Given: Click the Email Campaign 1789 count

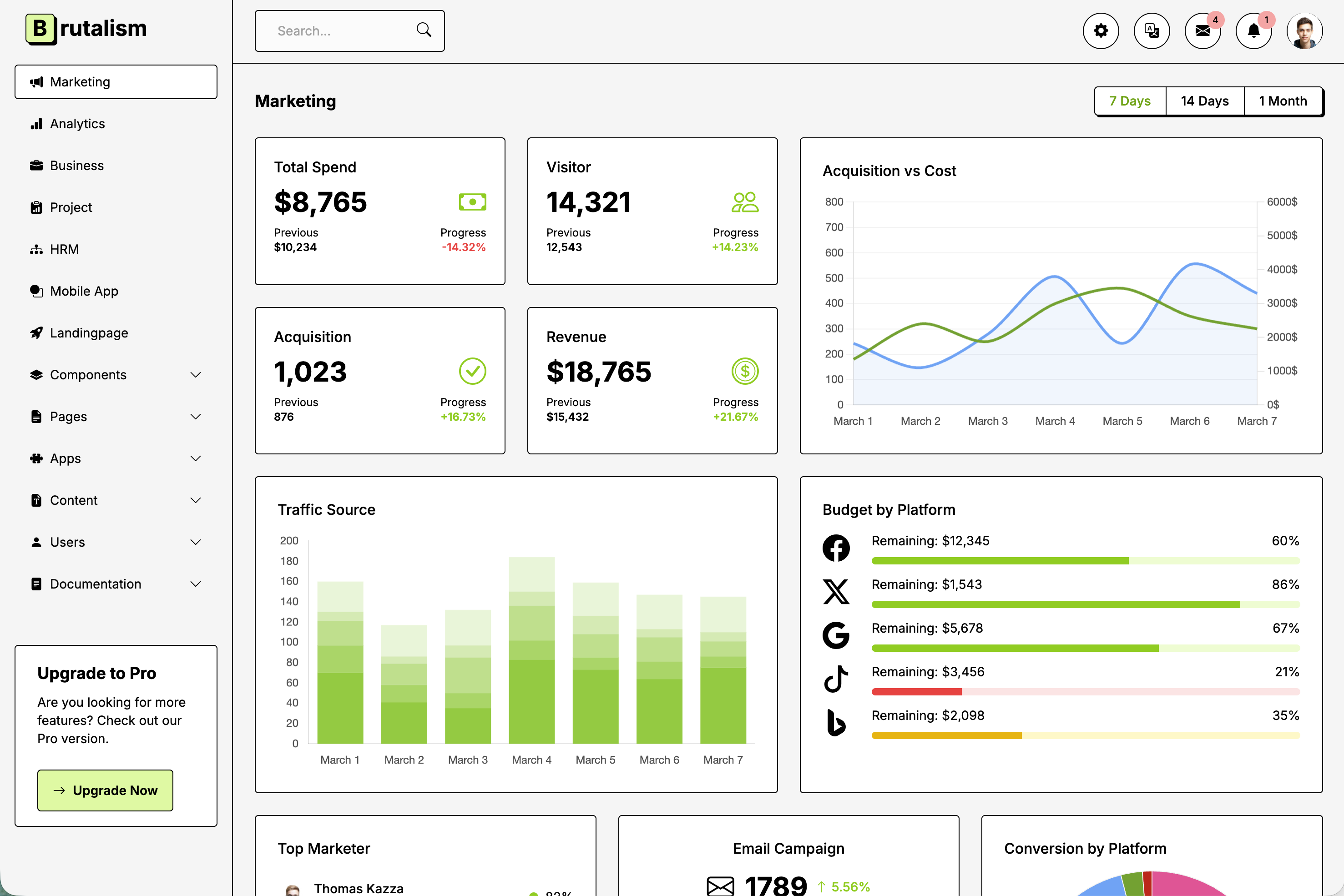Looking at the screenshot, I should coord(775,886).
